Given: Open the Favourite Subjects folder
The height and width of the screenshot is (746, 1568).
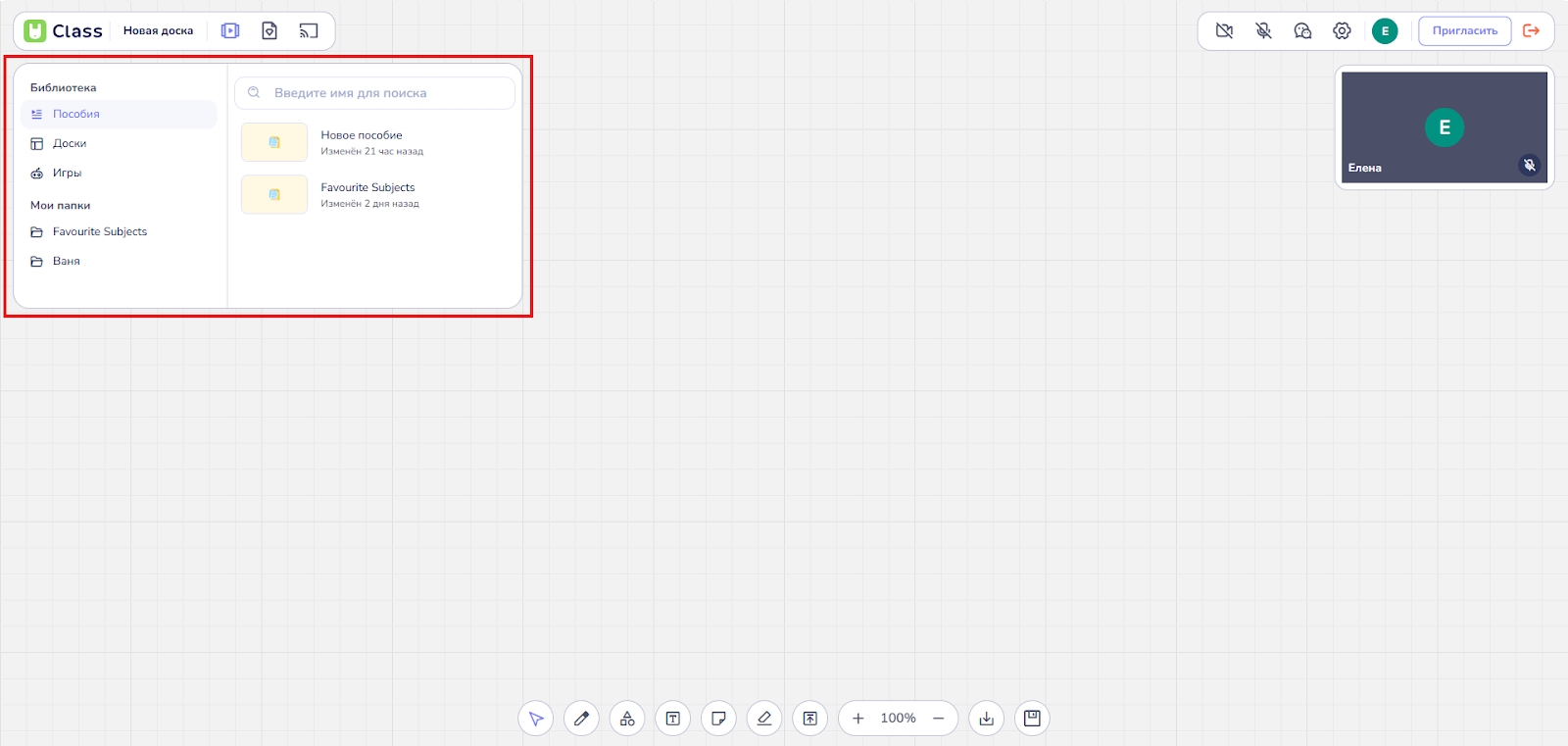Looking at the screenshot, I should pos(99,232).
